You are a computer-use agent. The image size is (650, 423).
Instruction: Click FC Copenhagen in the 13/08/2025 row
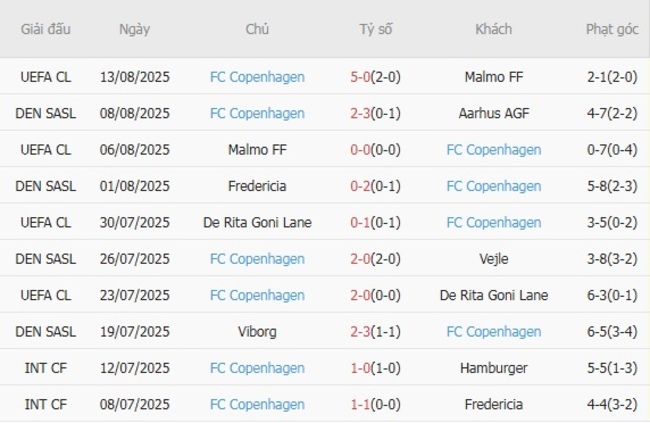(257, 77)
